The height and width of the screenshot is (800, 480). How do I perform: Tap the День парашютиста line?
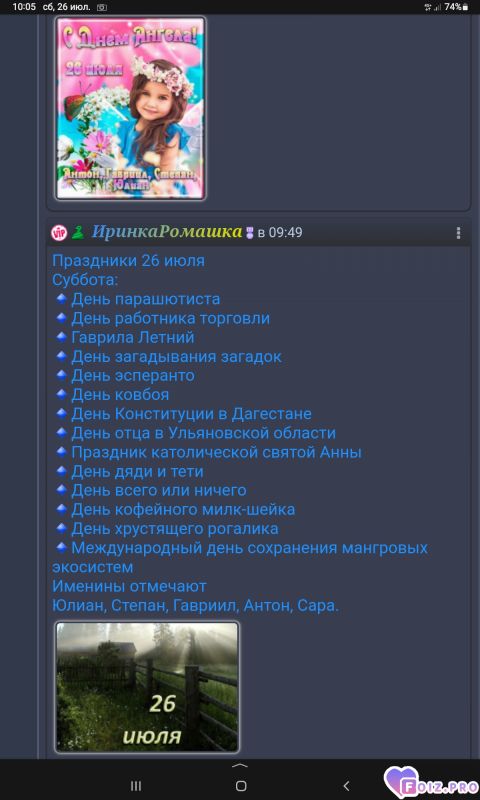tap(145, 299)
